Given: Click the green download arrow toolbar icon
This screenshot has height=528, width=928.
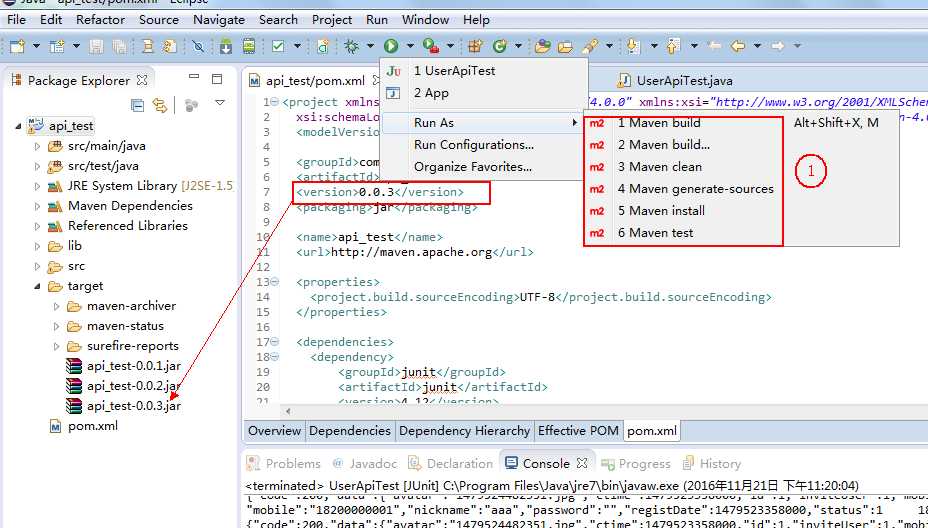Looking at the screenshot, I should pos(226,46).
